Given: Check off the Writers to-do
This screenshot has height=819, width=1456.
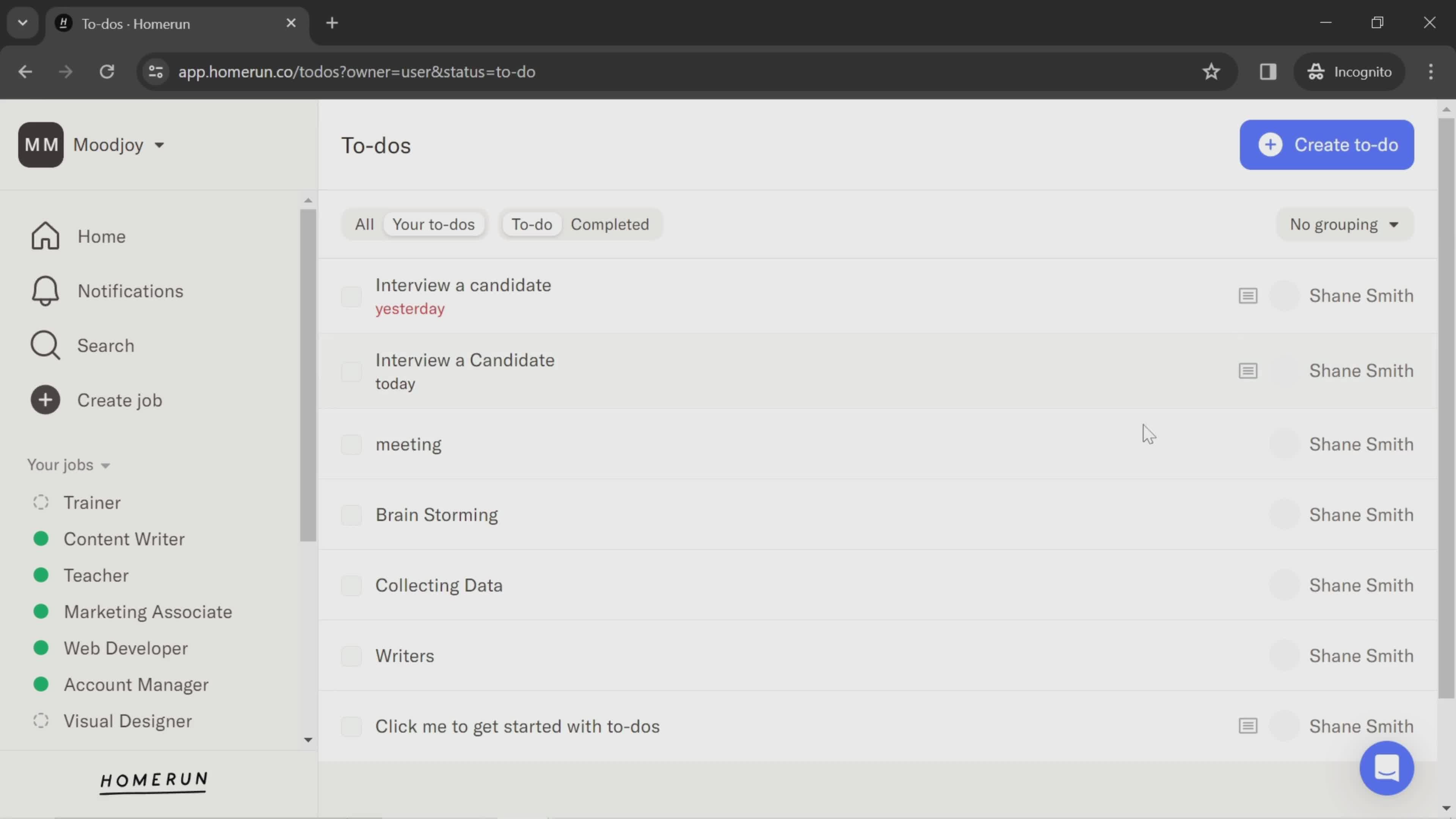Looking at the screenshot, I should click(x=351, y=656).
